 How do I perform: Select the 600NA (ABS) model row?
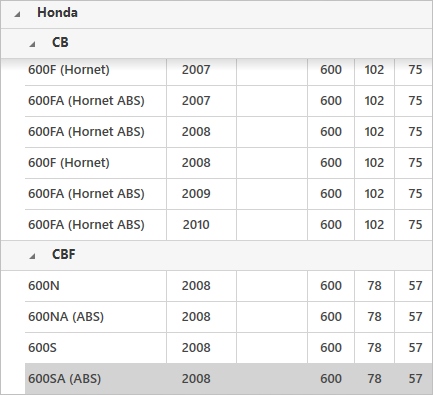(x=228, y=317)
